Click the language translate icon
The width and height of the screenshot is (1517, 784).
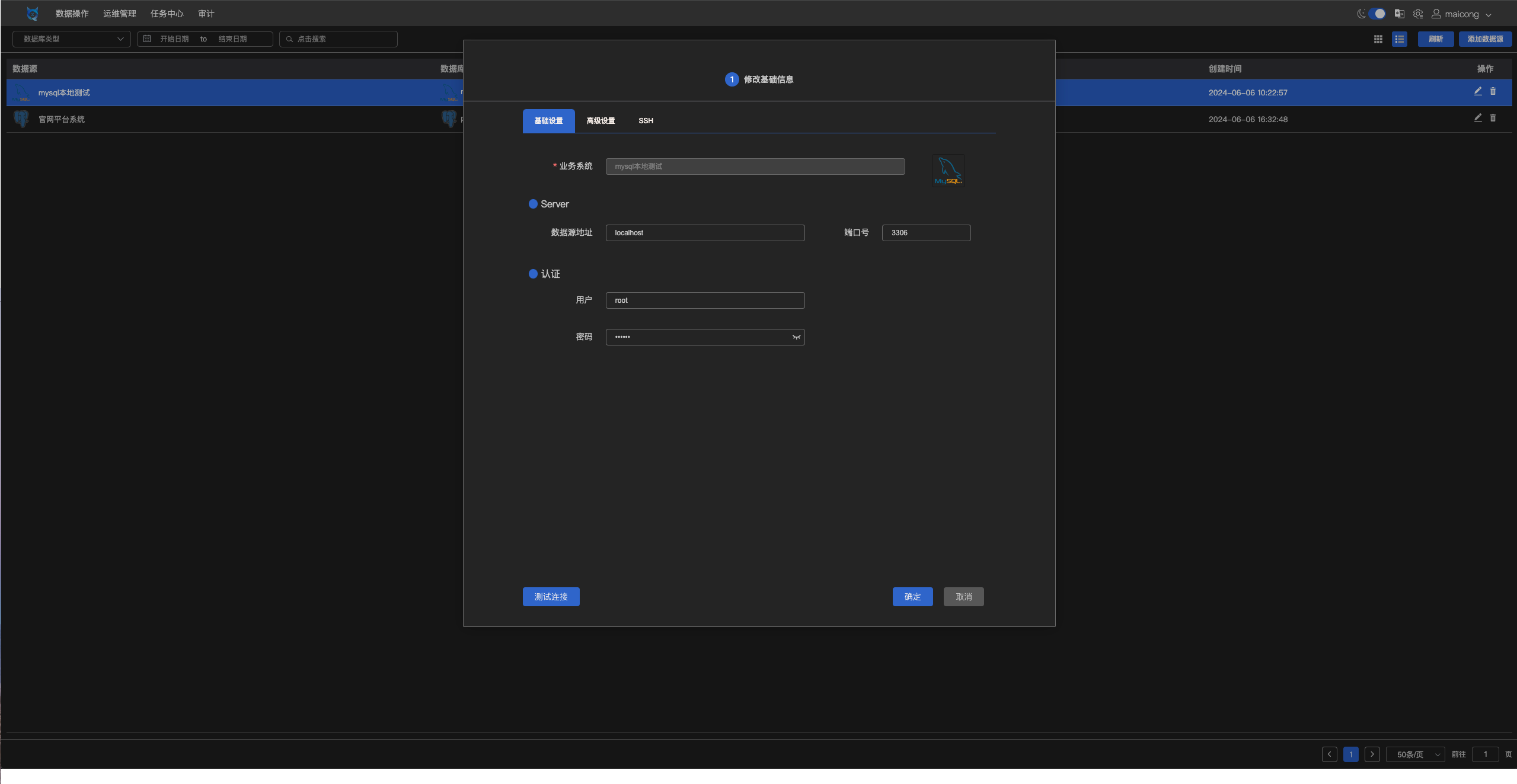pyautogui.click(x=1400, y=14)
